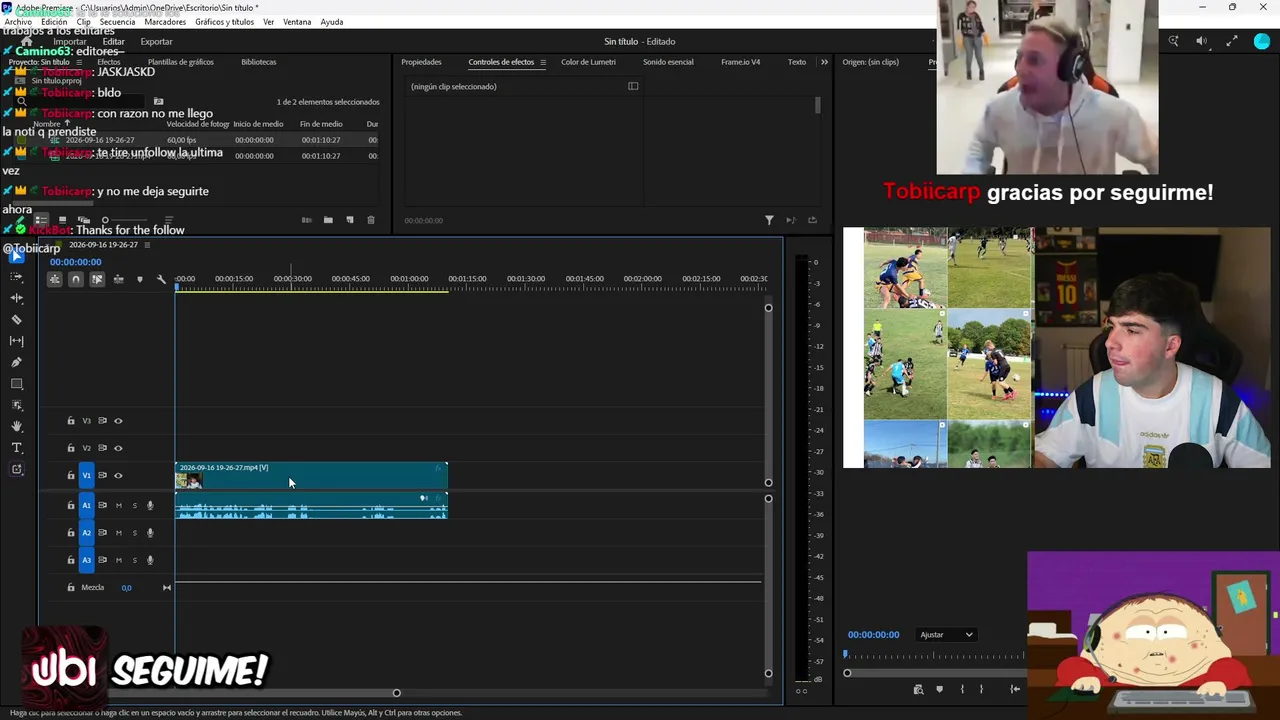Select the Razor tool in the toolbar
Viewport: 1280px width, 720px height.
(x=16, y=320)
